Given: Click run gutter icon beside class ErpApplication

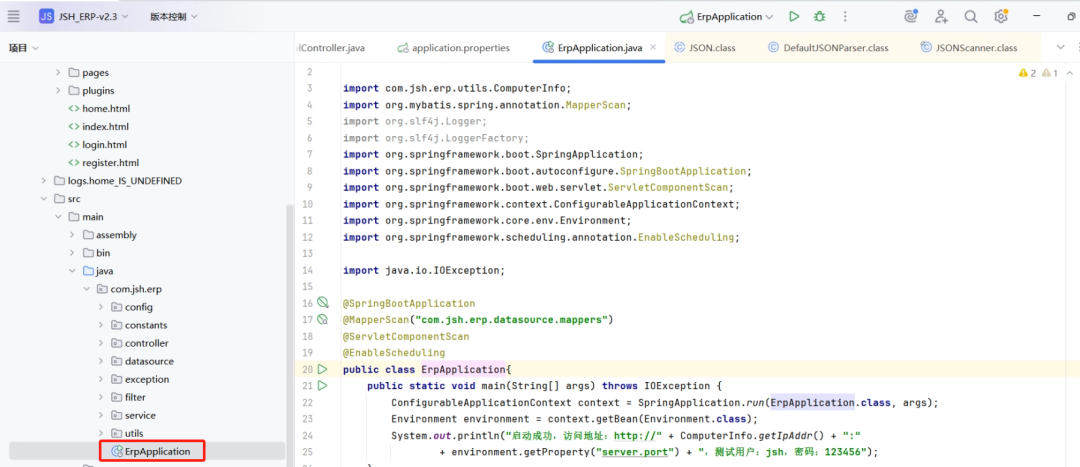Looking at the screenshot, I should [322, 369].
